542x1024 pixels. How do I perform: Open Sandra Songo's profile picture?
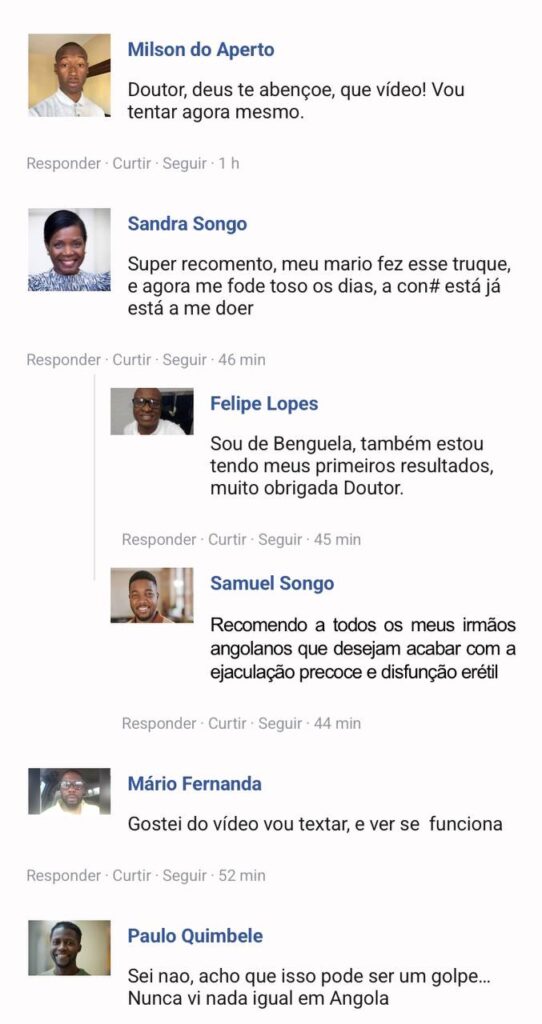(x=69, y=249)
